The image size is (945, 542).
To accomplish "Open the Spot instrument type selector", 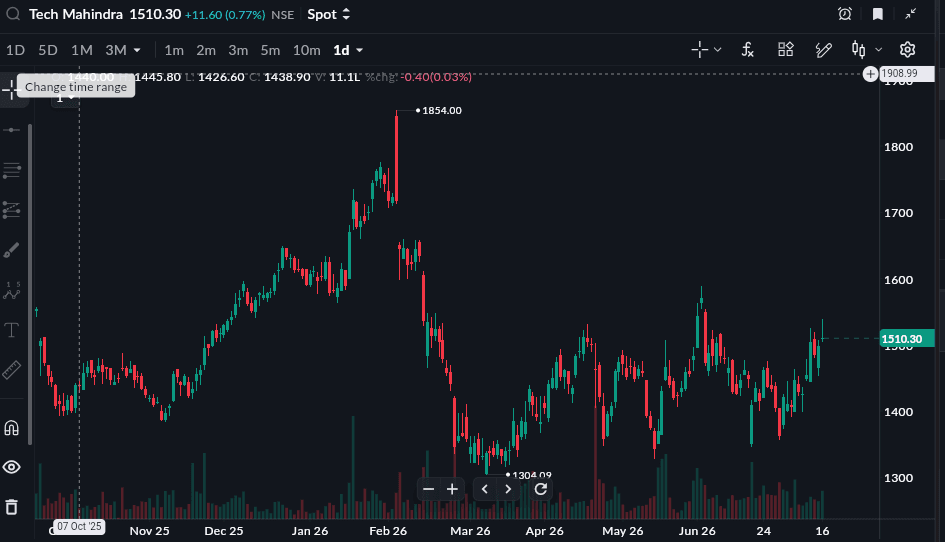I will pos(328,14).
